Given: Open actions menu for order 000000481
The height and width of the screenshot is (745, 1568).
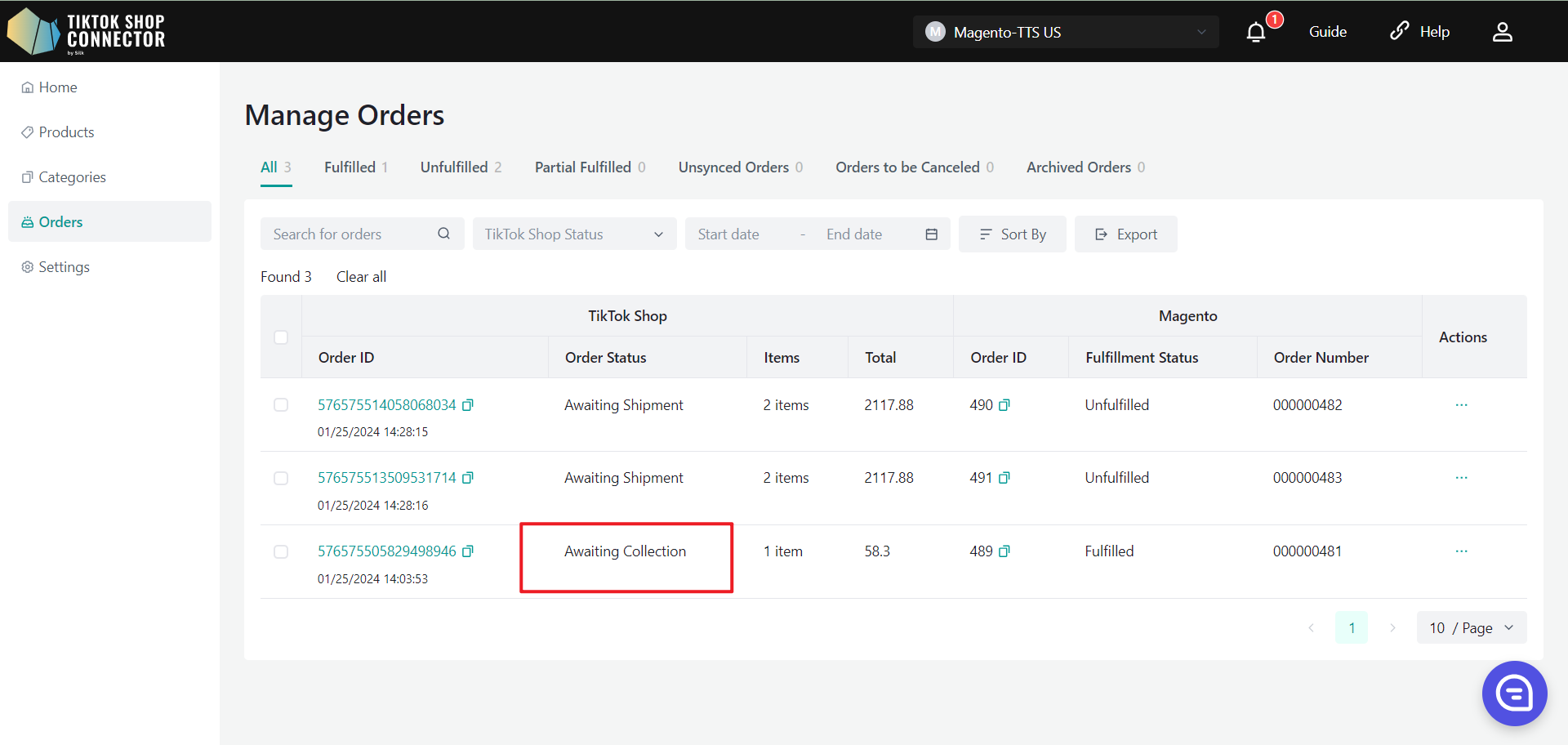Looking at the screenshot, I should (1461, 551).
